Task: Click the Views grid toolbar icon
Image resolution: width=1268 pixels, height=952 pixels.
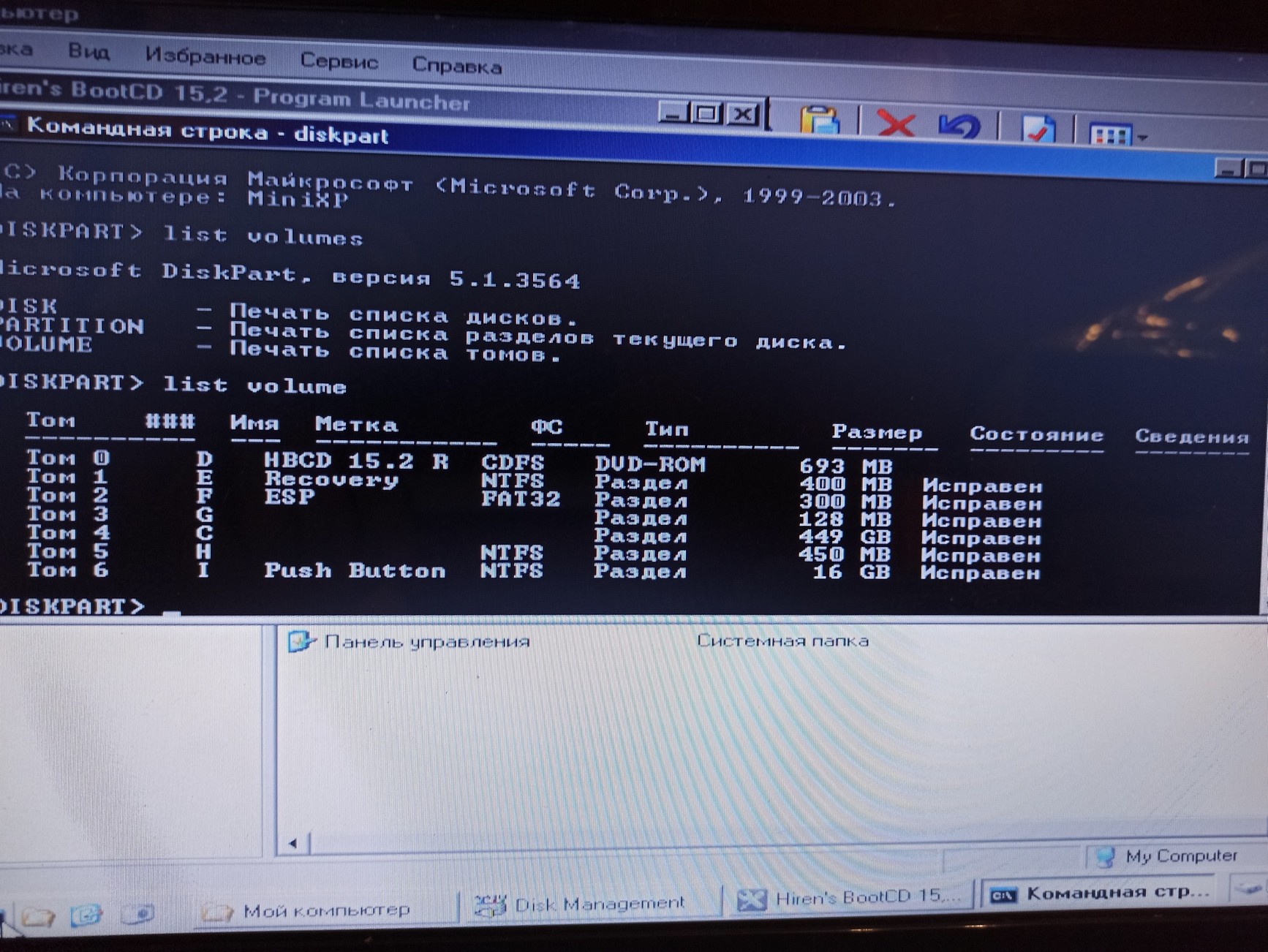Action: tap(1109, 135)
